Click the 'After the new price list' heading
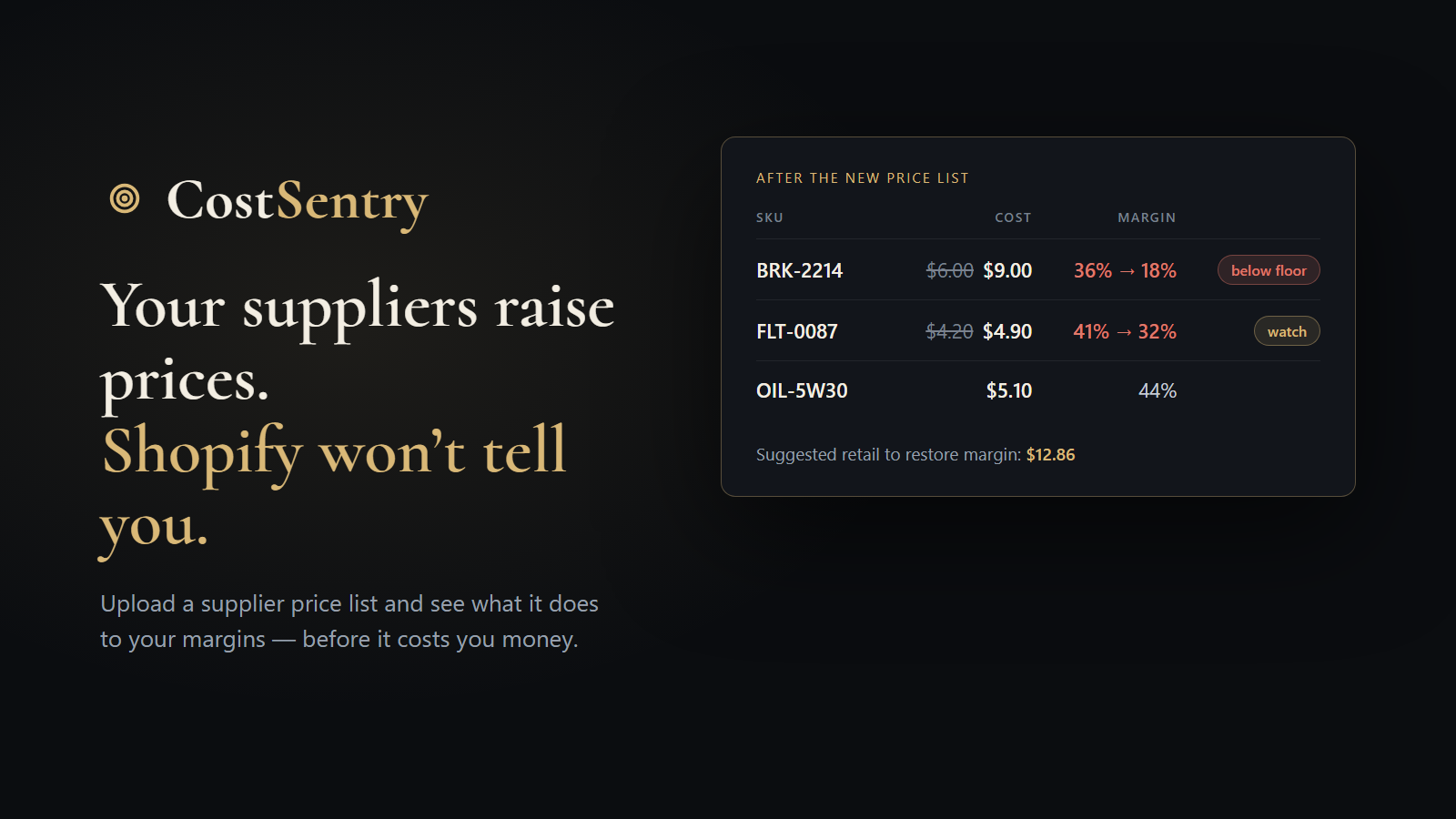1456x819 pixels. coord(863,178)
